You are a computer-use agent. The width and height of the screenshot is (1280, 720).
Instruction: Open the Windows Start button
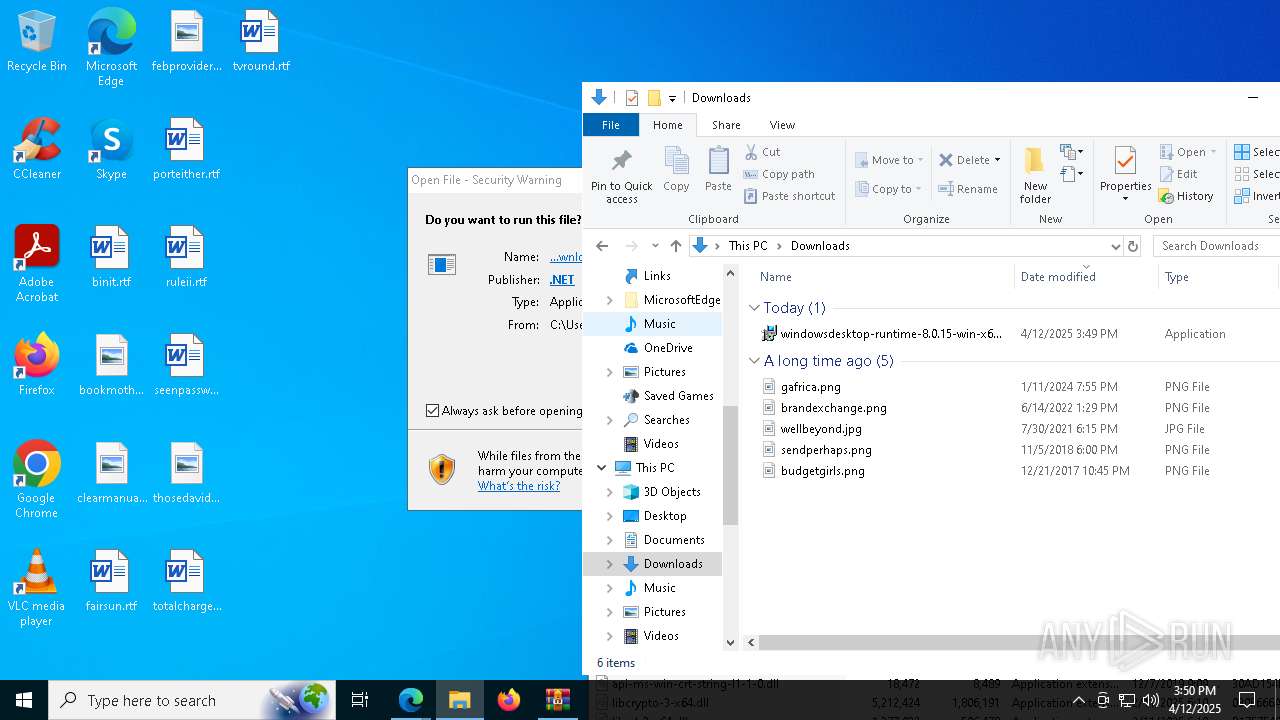(24, 700)
